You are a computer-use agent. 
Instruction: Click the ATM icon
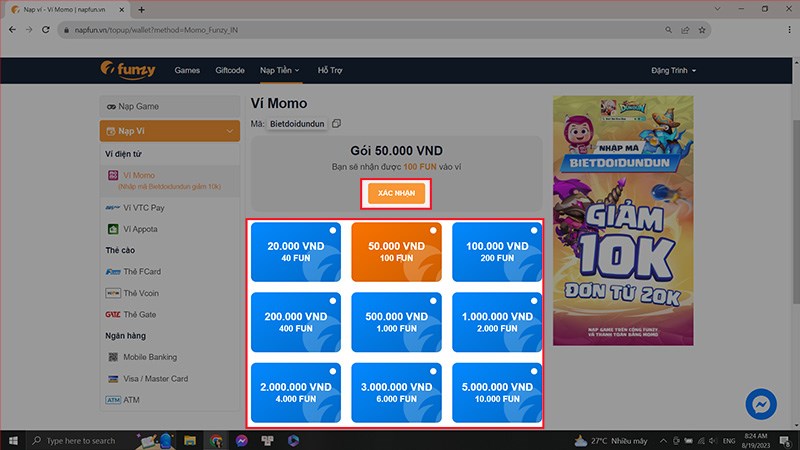113,400
